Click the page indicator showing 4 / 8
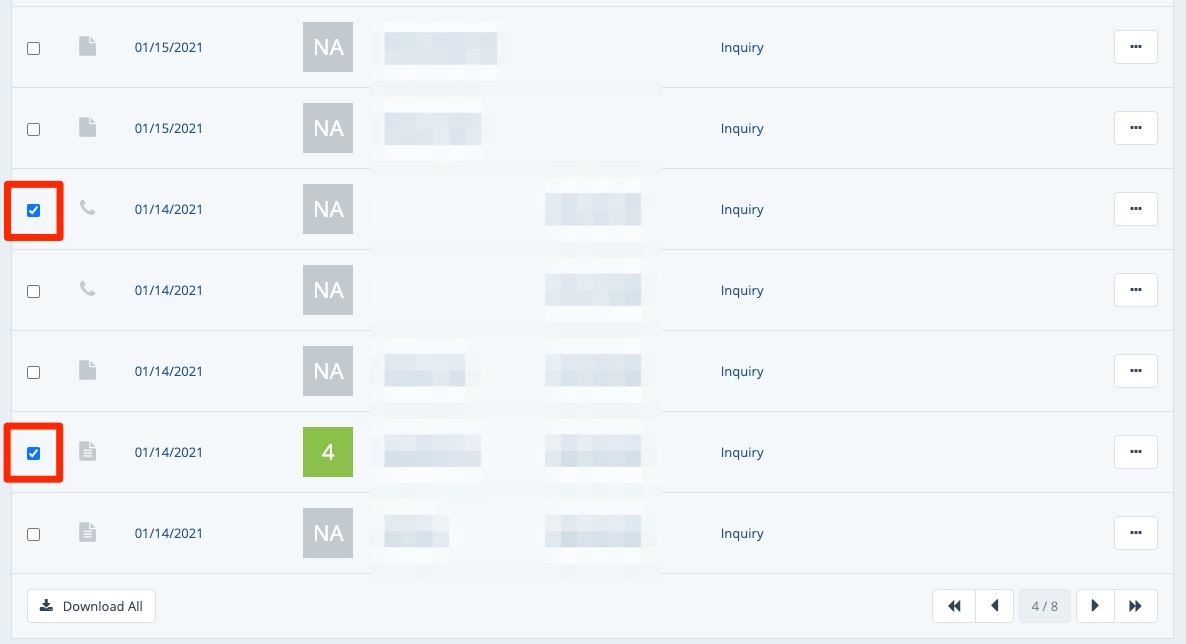Image resolution: width=1186 pixels, height=644 pixels. click(x=1045, y=606)
